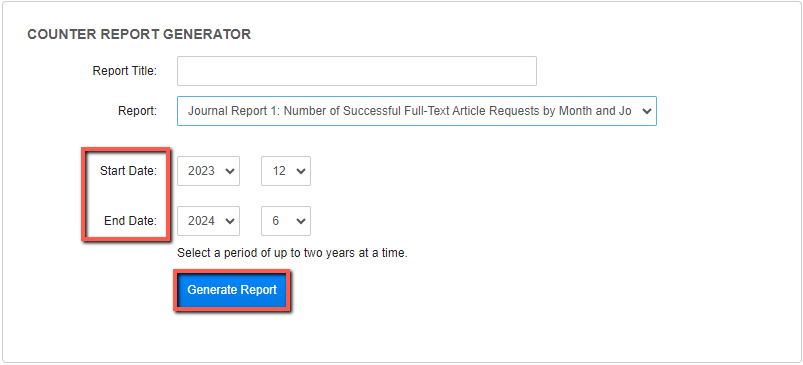Click the Generate Report button
This screenshot has height=365, width=803.
tap(232, 290)
